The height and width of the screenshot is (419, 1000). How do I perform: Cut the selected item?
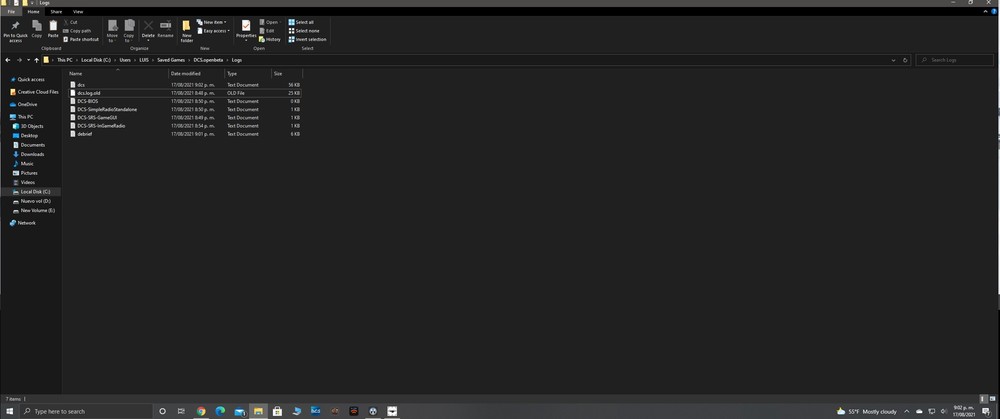click(x=70, y=22)
